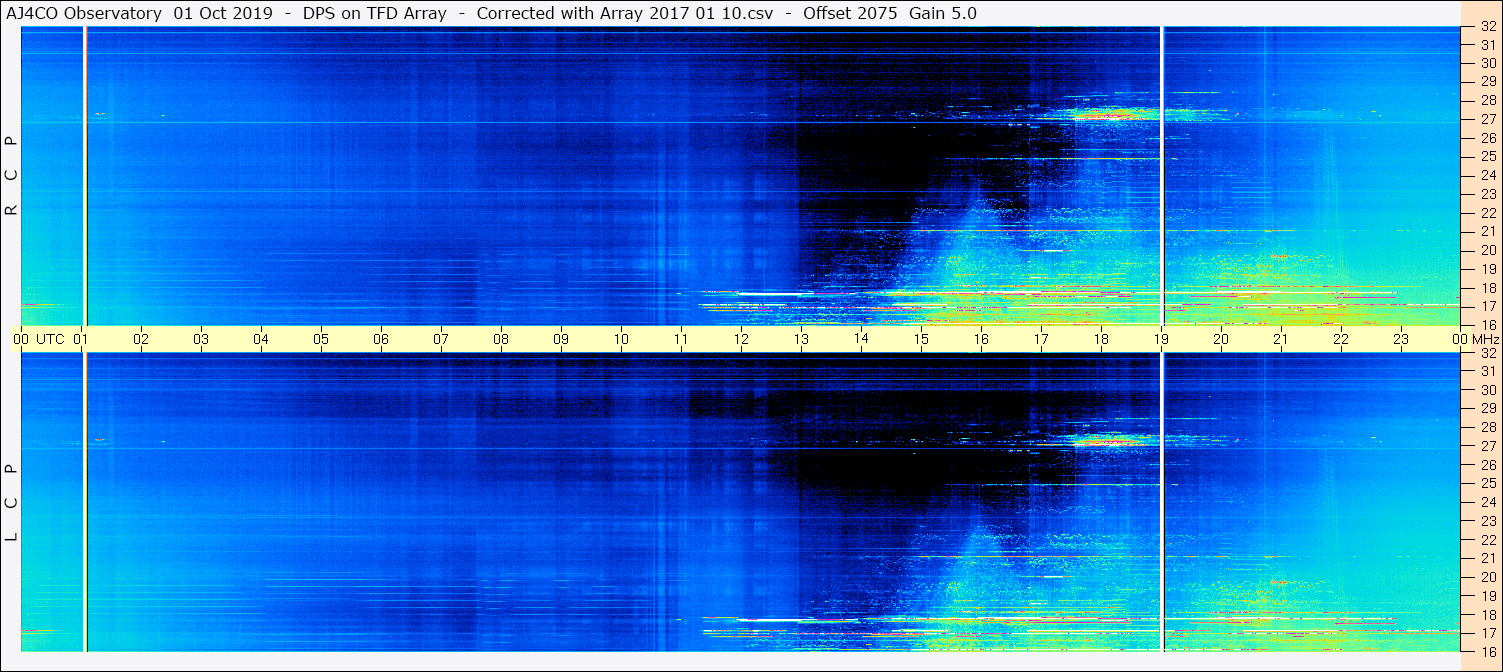Click the 01 UTC hour label
The height and width of the screenshot is (672, 1503).
tap(82, 339)
